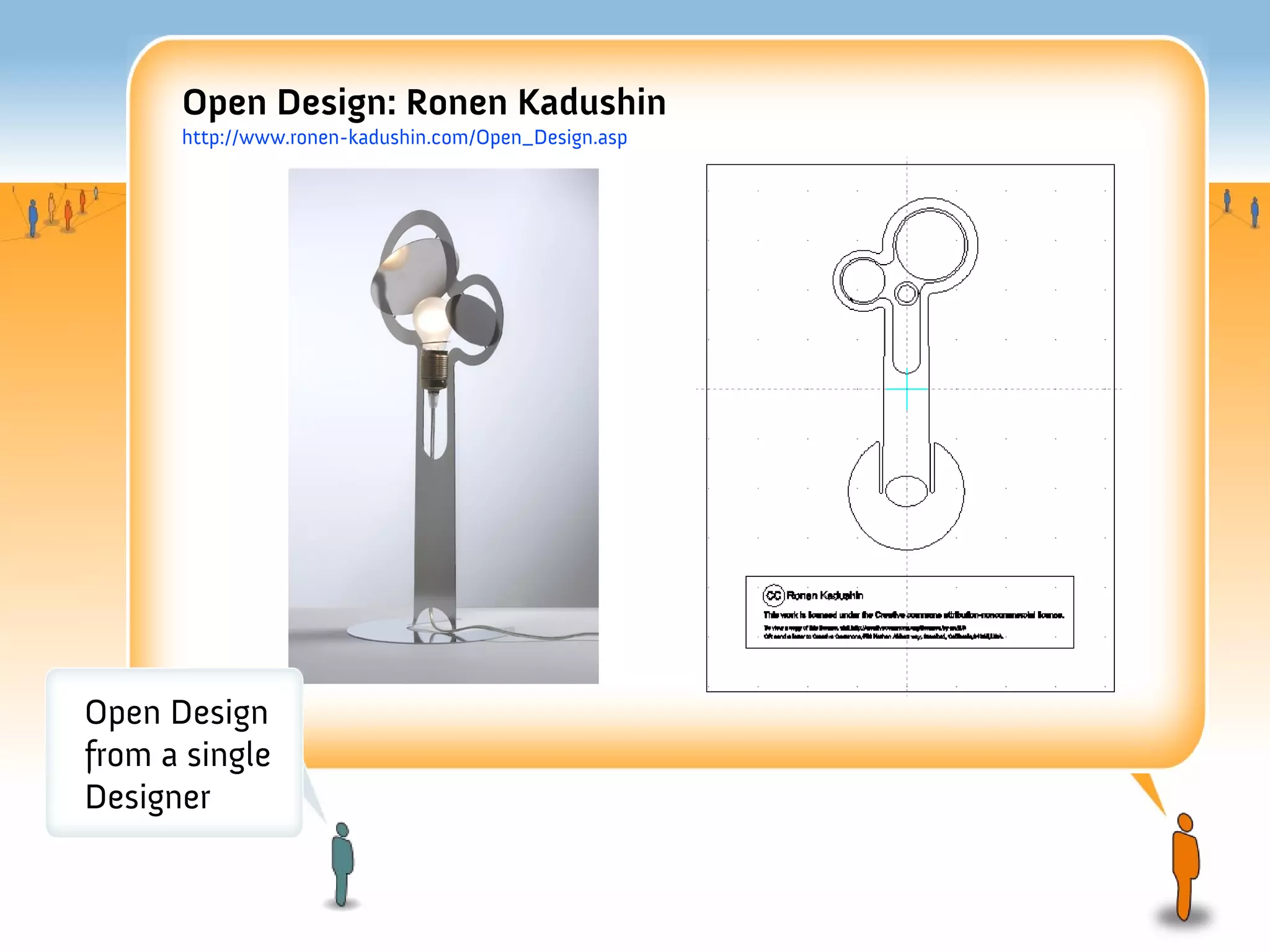Click the 'Ronen Kadushin' name in license box

click(825, 596)
